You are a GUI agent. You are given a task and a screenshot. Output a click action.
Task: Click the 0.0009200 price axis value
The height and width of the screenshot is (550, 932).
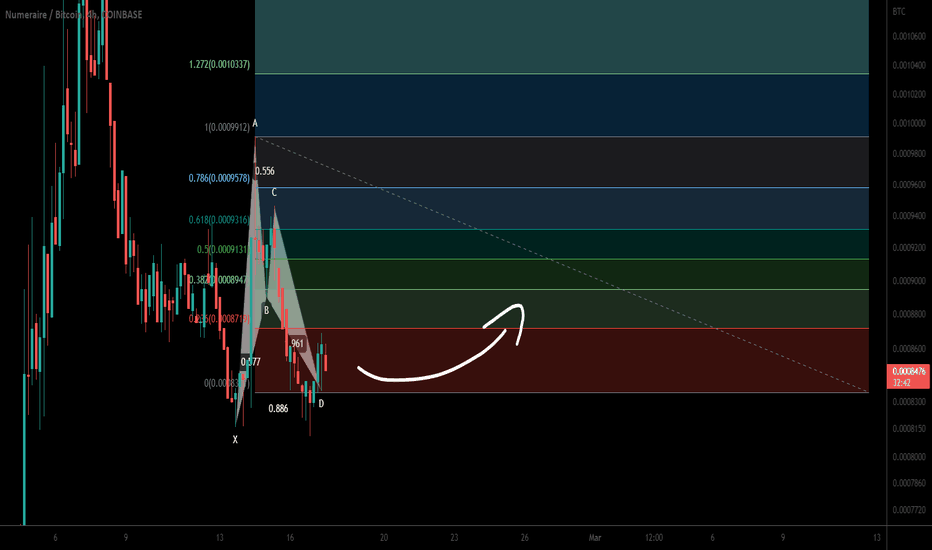coord(909,247)
